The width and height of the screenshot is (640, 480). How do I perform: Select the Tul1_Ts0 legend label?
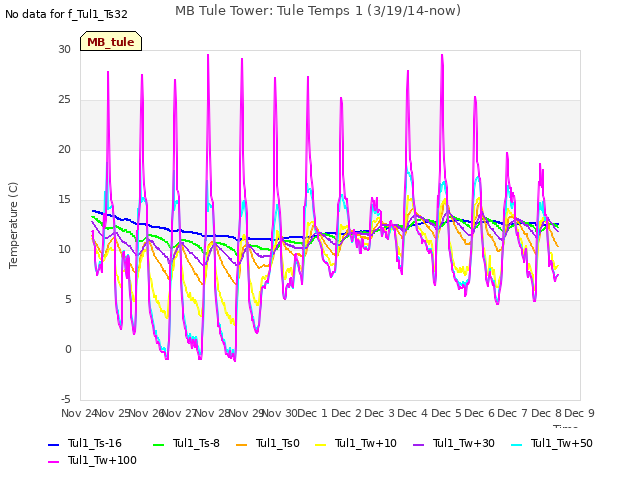278,443
